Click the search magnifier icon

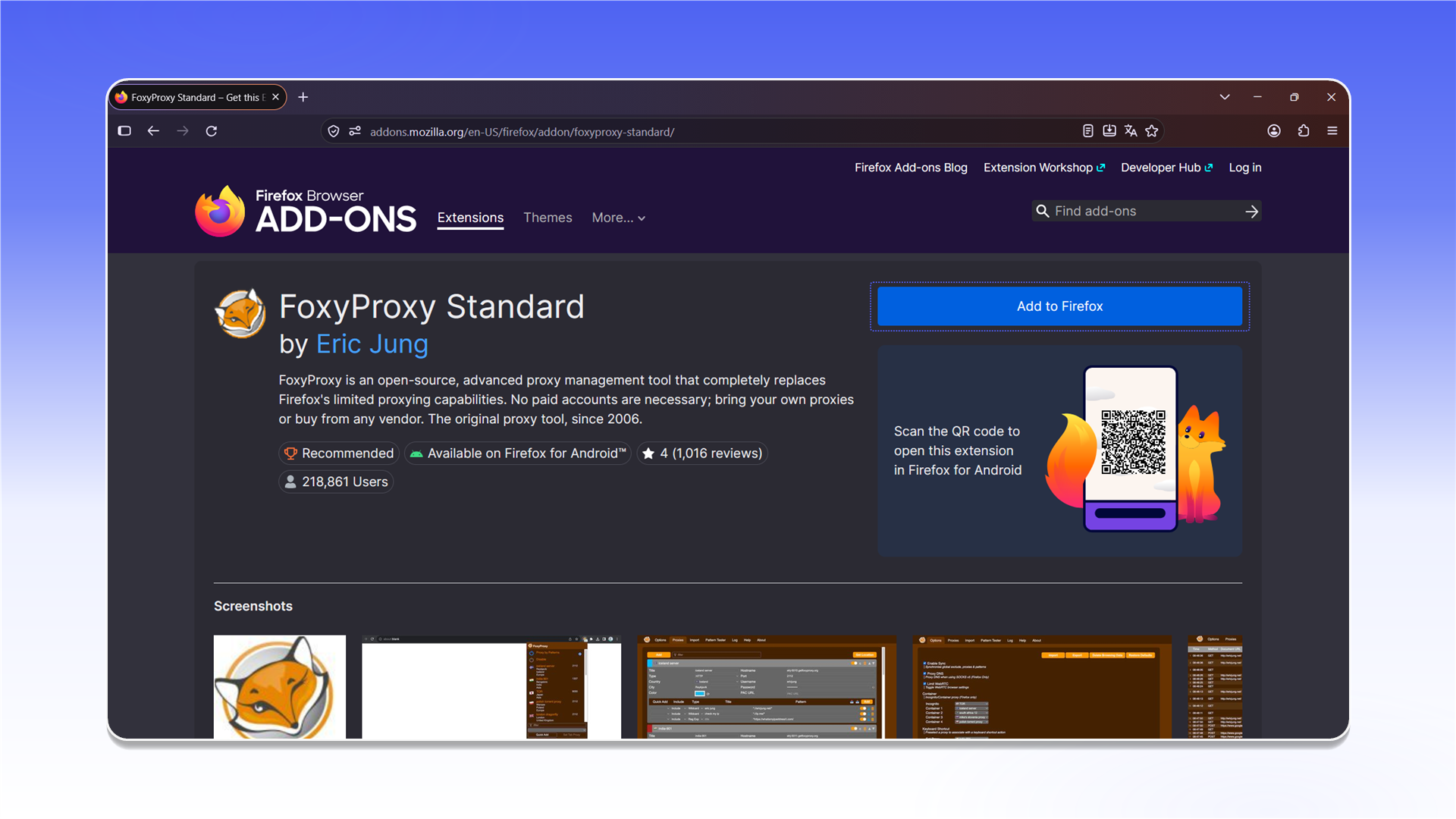[1043, 212]
